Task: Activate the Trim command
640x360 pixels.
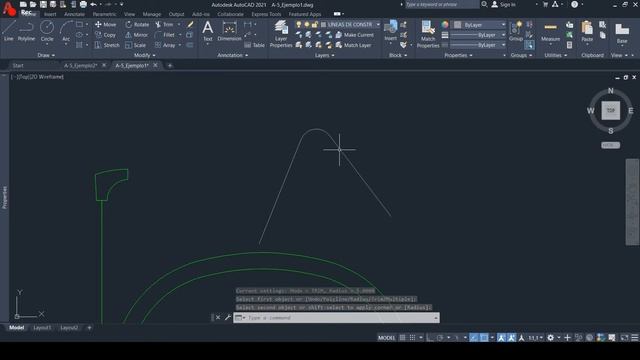Action: (164, 24)
